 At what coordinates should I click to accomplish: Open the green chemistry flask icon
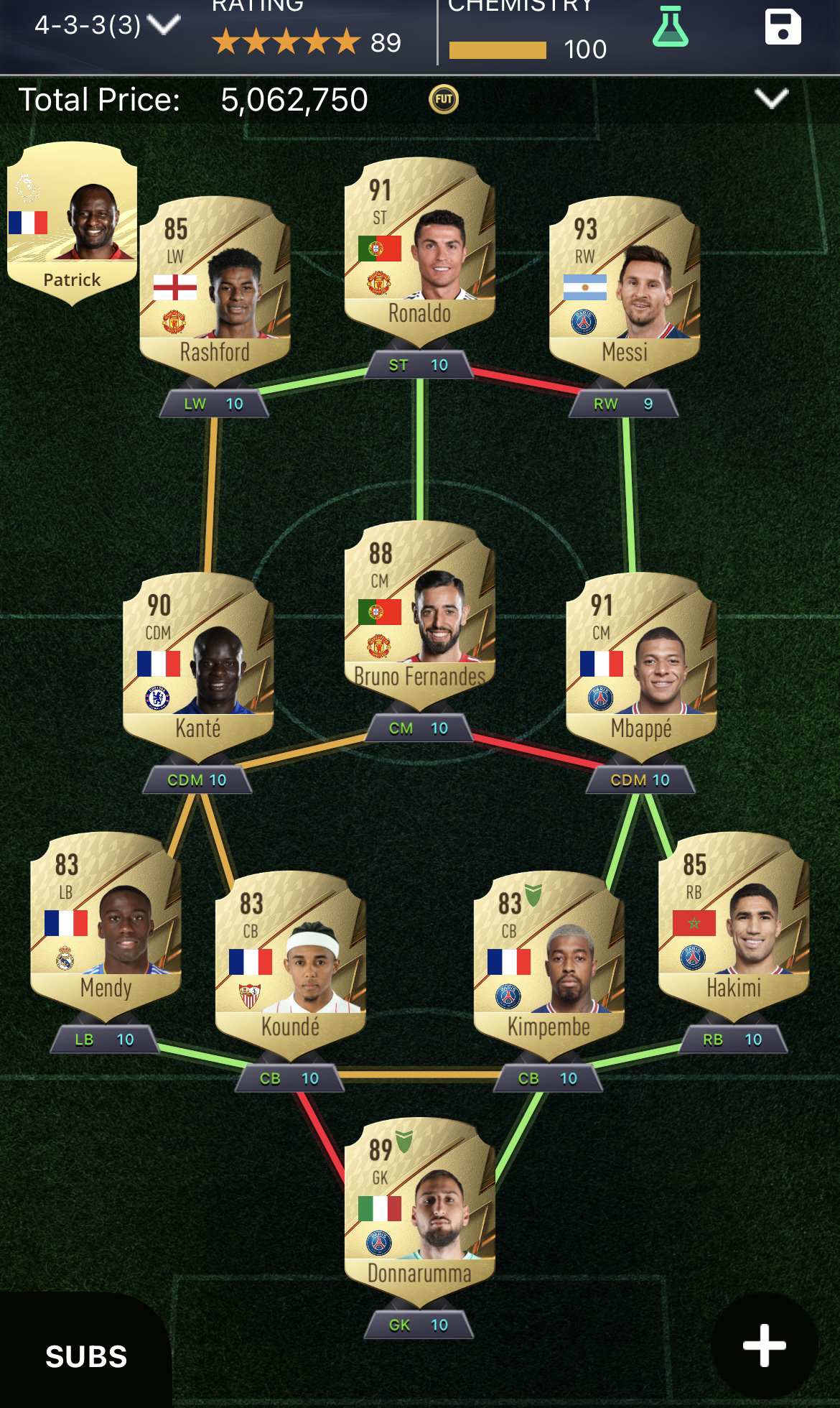click(x=670, y=27)
